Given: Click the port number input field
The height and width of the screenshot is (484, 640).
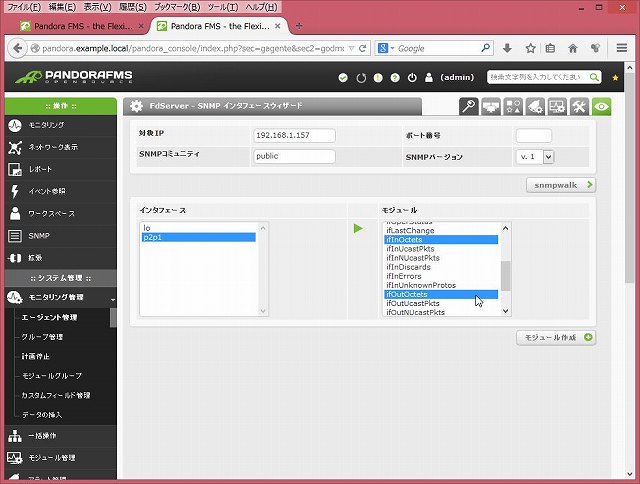Looking at the screenshot, I should point(533,135).
